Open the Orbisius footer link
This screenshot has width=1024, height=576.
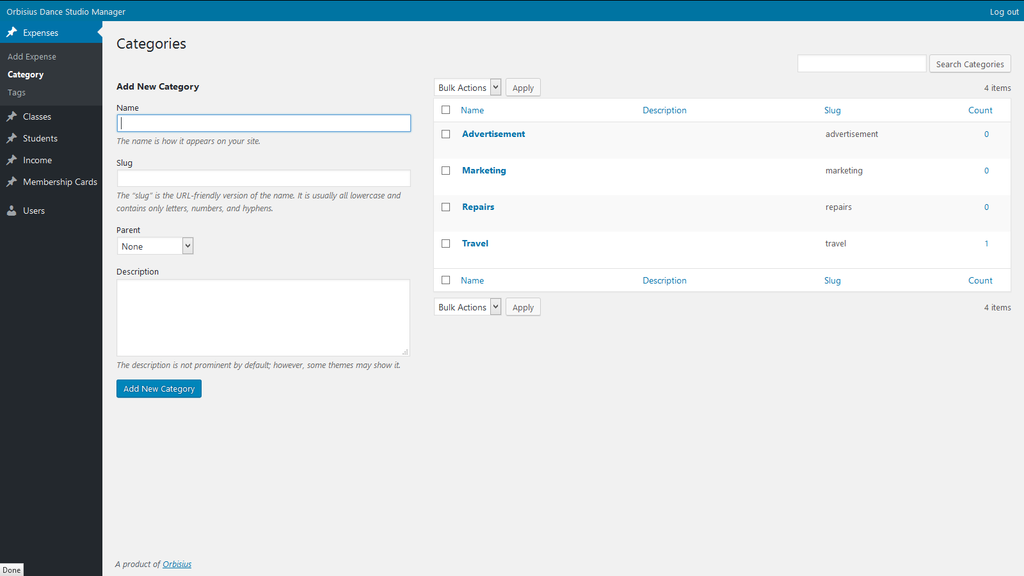click(177, 564)
